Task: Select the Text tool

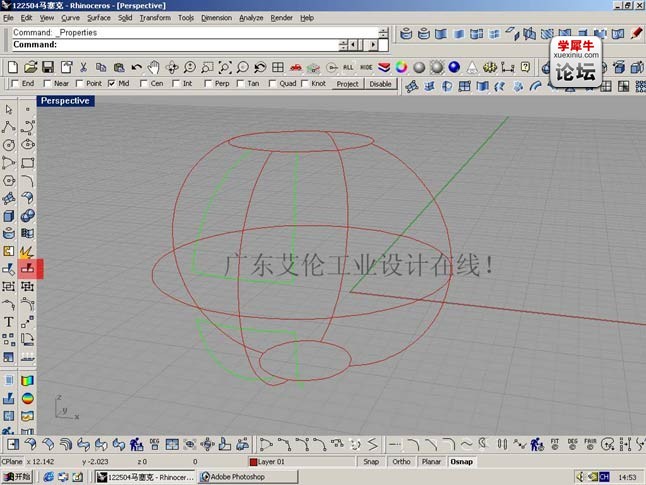Action: (9, 322)
